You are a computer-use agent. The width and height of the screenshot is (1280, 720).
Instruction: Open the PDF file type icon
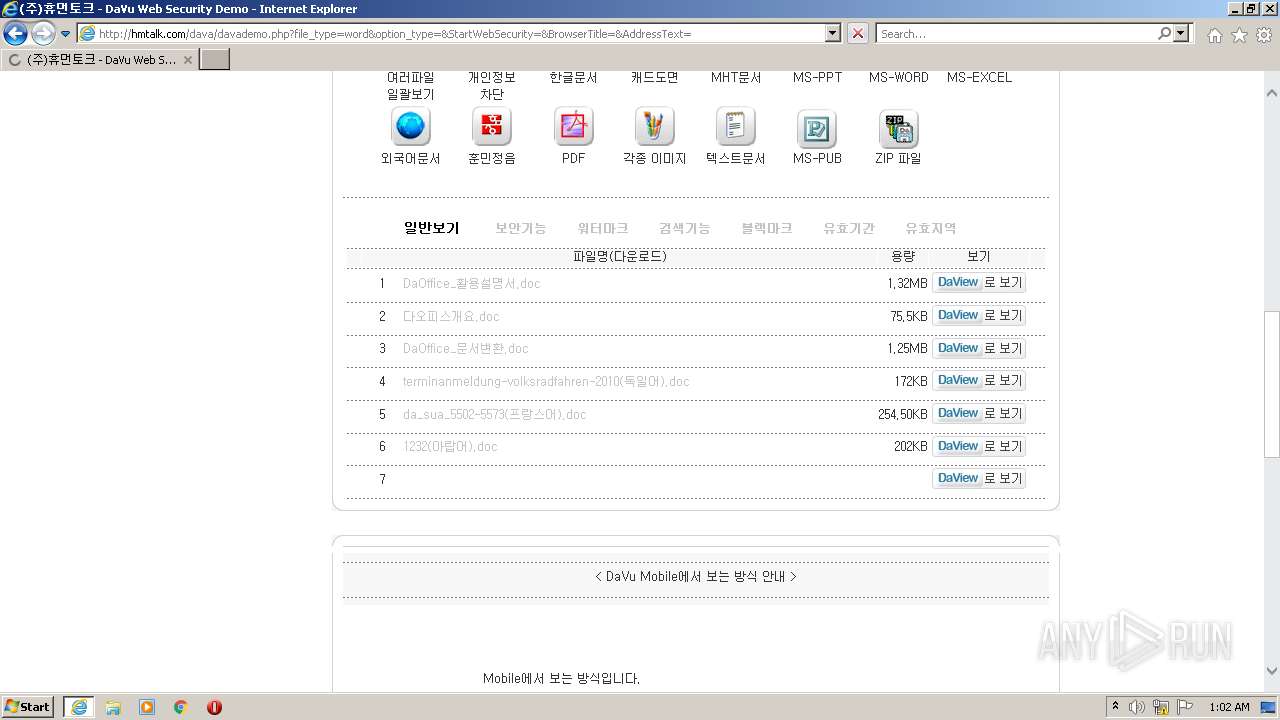point(573,127)
